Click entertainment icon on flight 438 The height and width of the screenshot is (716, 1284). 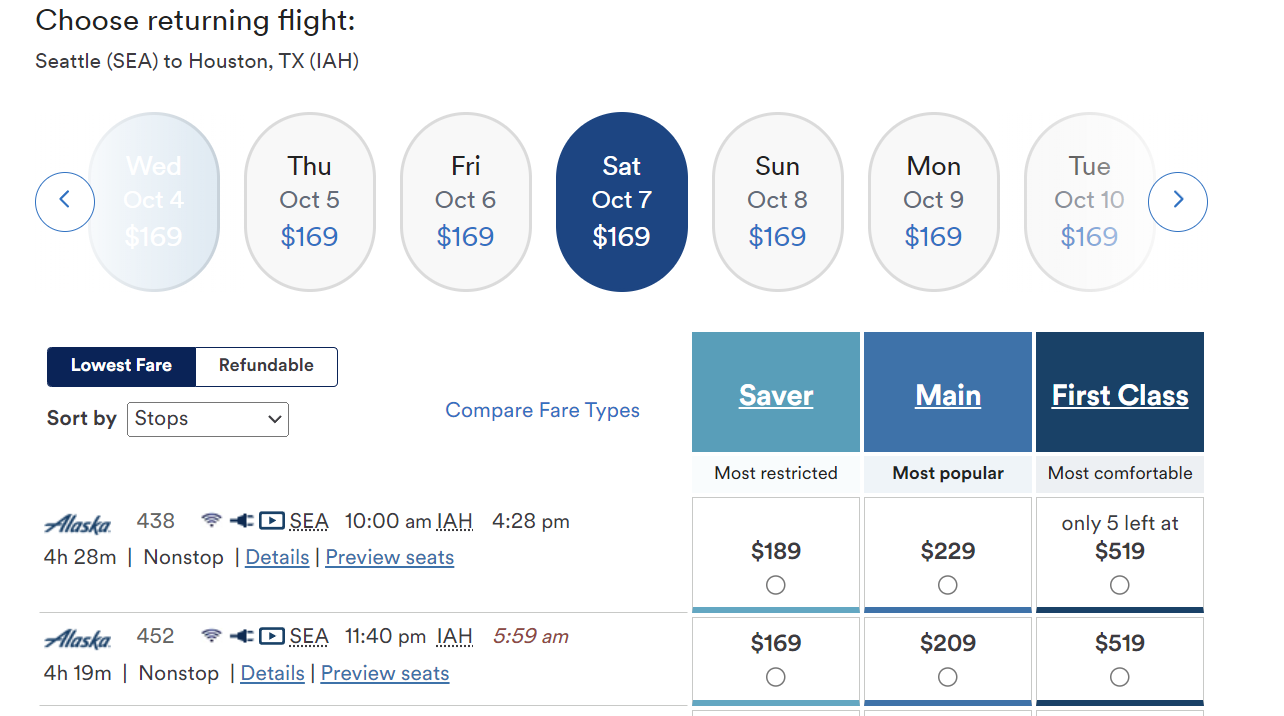(271, 521)
